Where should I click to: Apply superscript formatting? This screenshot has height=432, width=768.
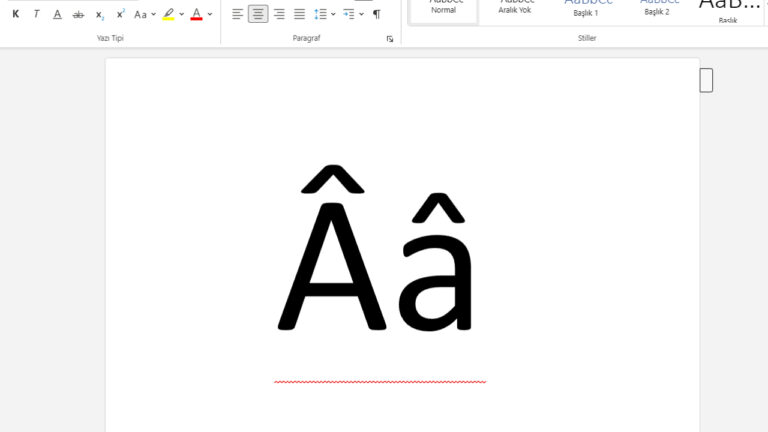(x=120, y=14)
